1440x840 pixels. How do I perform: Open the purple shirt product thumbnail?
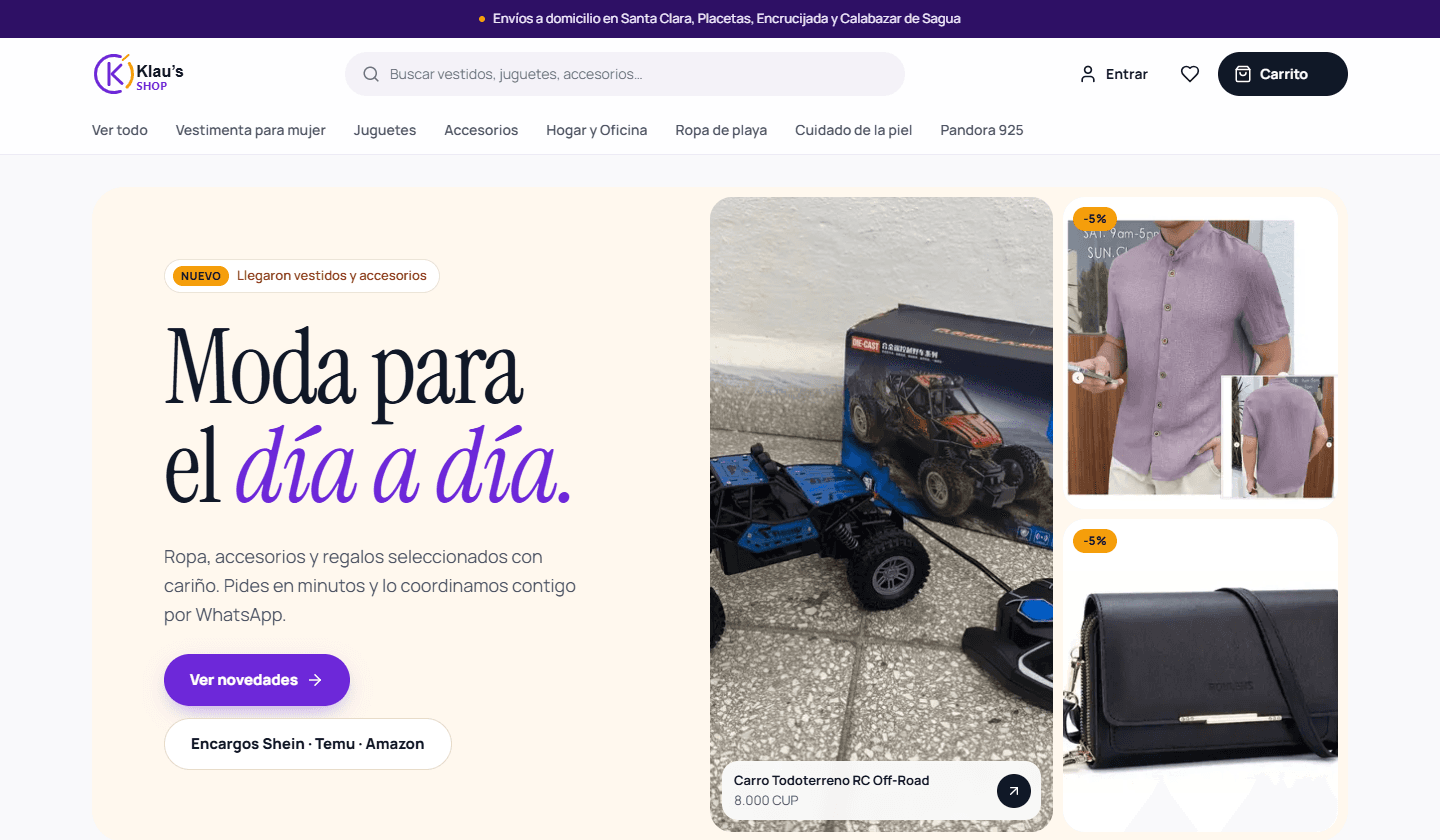point(1200,353)
